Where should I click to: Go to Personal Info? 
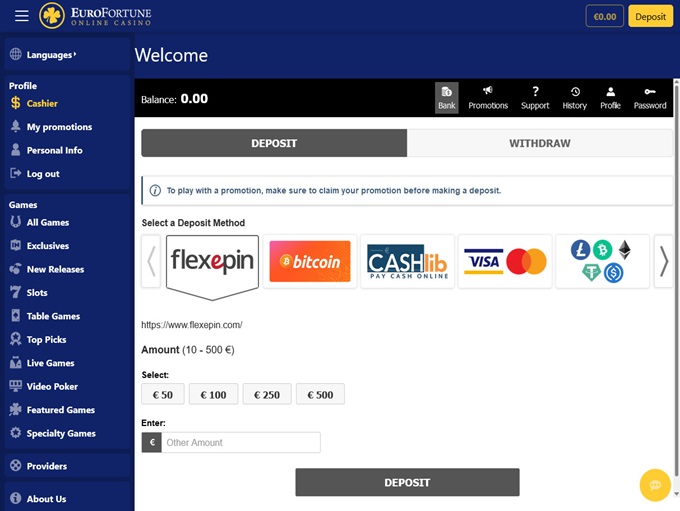coord(46,150)
